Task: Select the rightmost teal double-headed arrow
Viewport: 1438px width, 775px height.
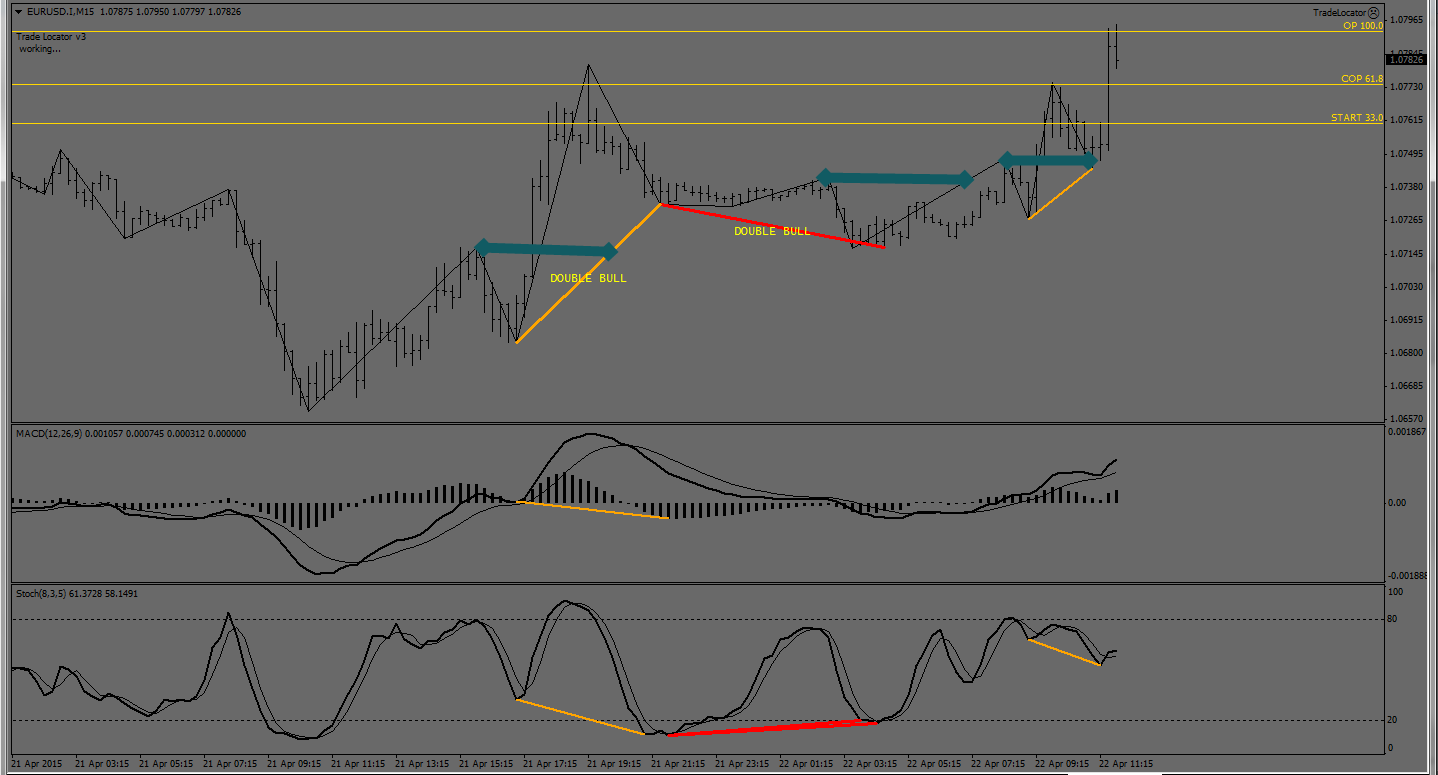Action: (1048, 160)
